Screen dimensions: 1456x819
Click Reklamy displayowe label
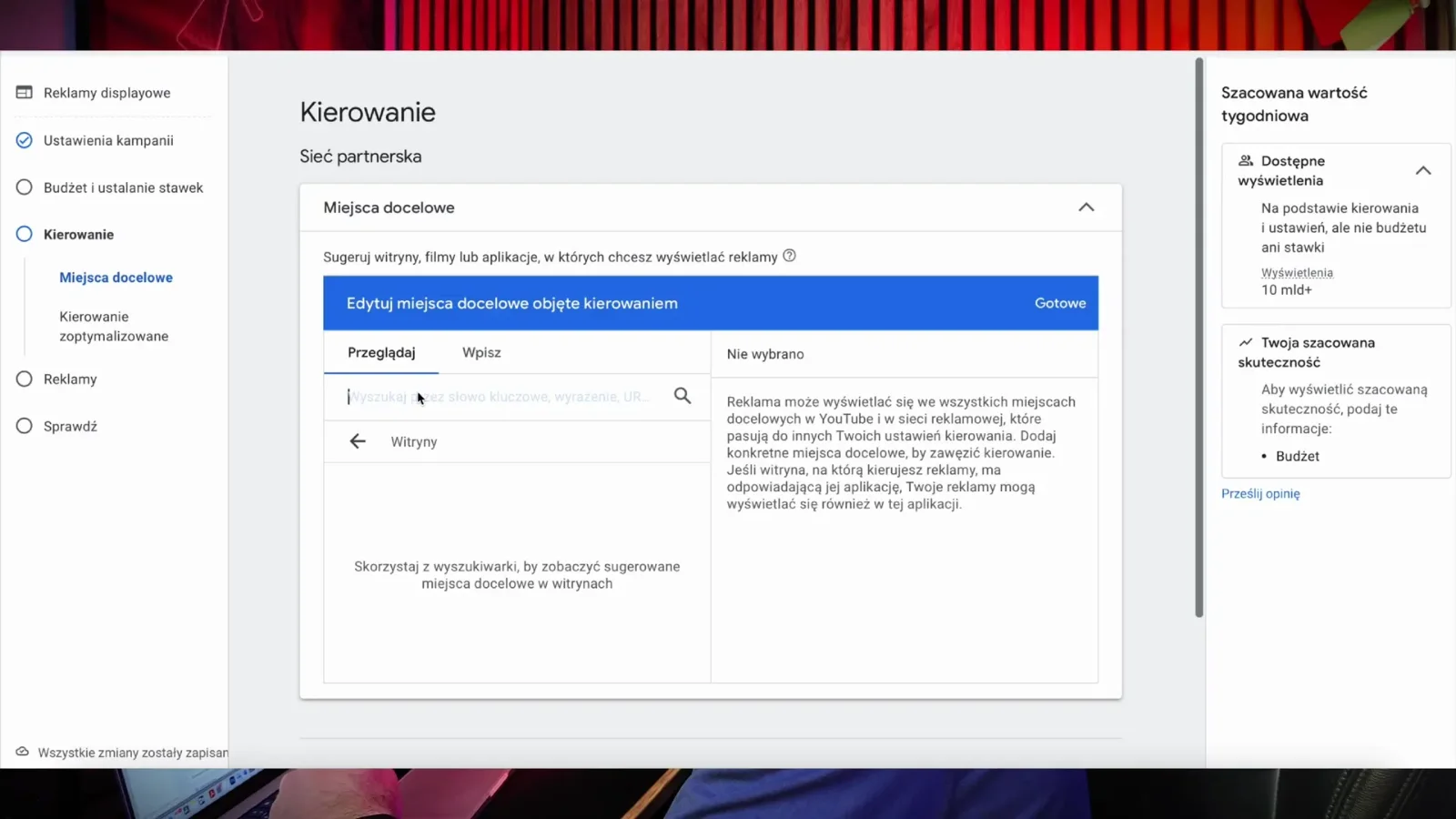coord(106,93)
